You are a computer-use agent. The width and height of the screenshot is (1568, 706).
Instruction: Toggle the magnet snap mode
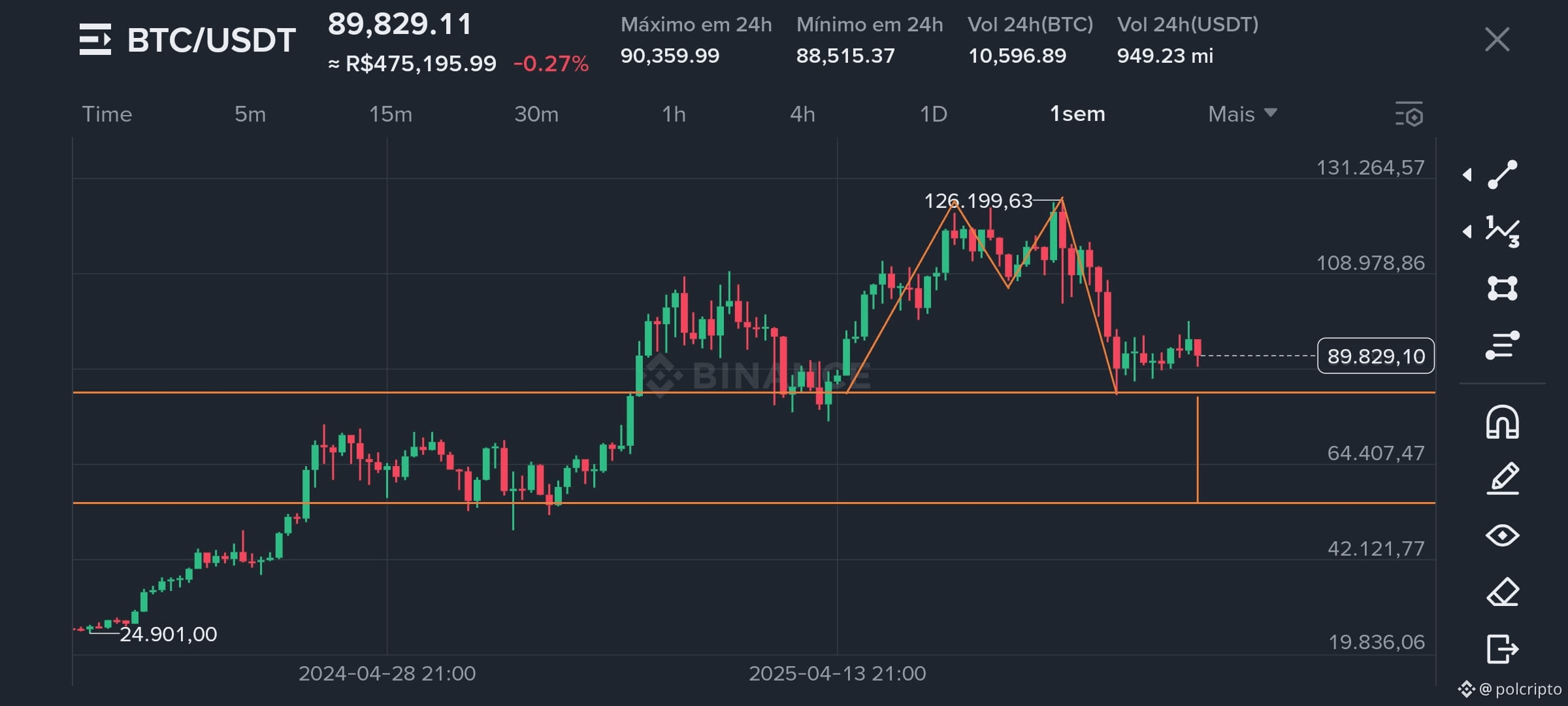coord(1502,422)
